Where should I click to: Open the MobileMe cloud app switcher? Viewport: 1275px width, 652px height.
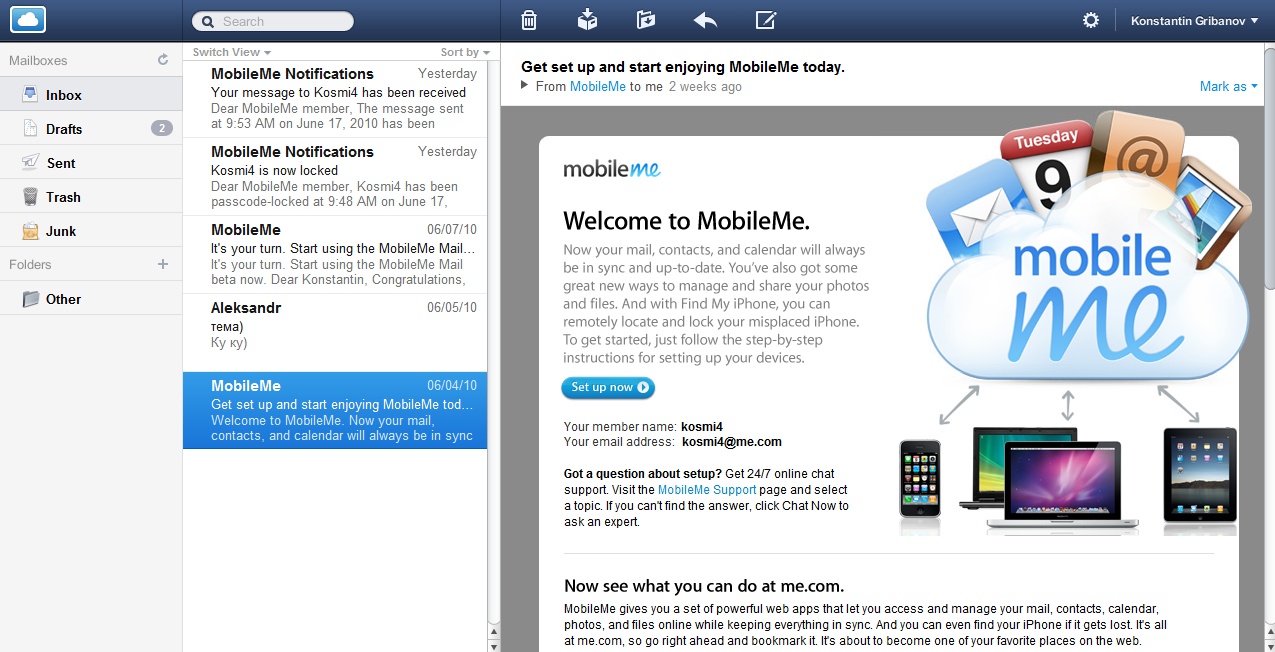point(29,19)
